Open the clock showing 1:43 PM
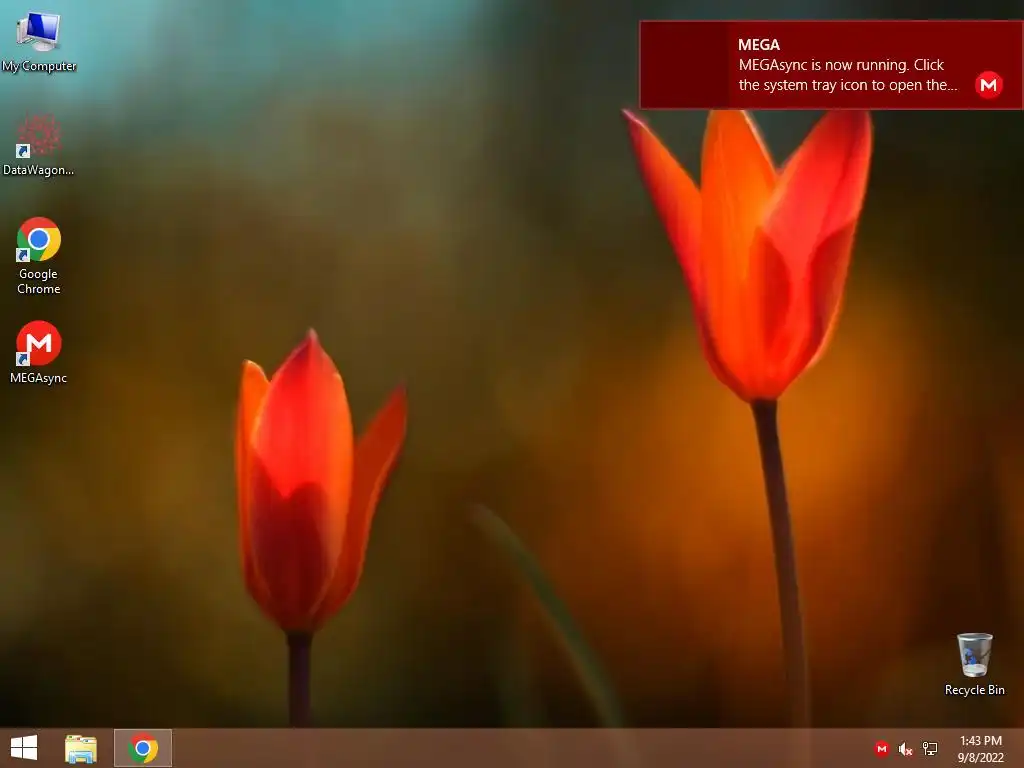The image size is (1024, 768). pos(980,749)
